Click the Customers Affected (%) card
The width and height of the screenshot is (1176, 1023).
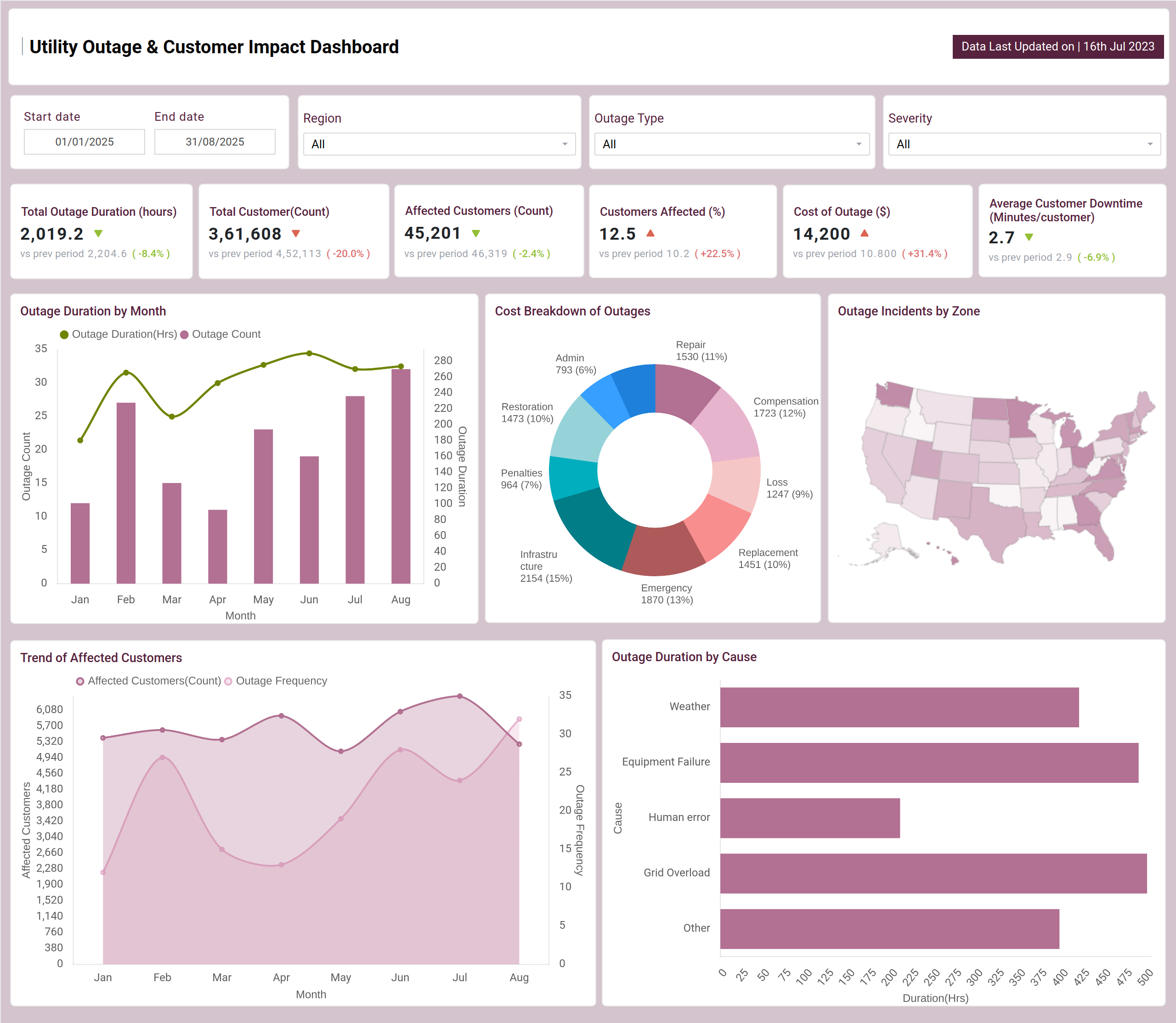coord(683,231)
